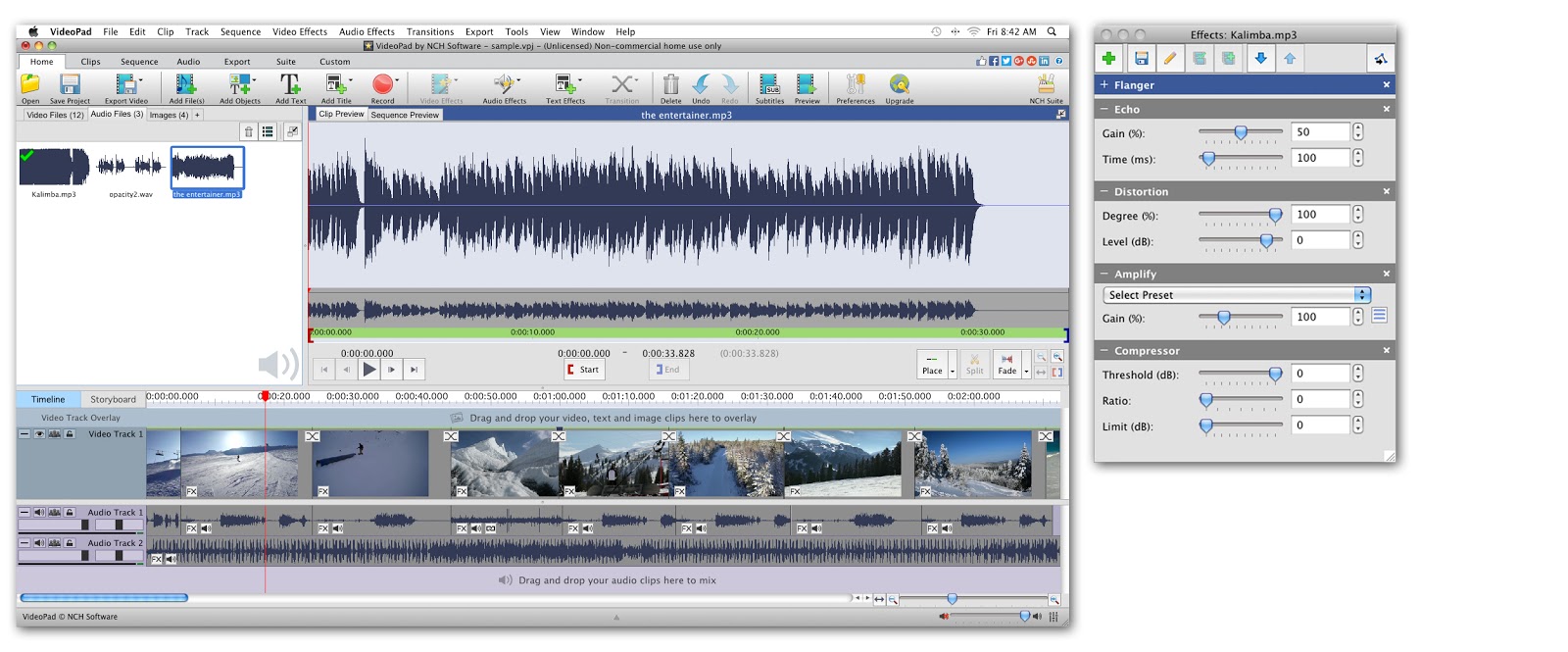The height and width of the screenshot is (652, 1568).
Task: Click the Echo Gain value stepper
Action: click(1357, 132)
